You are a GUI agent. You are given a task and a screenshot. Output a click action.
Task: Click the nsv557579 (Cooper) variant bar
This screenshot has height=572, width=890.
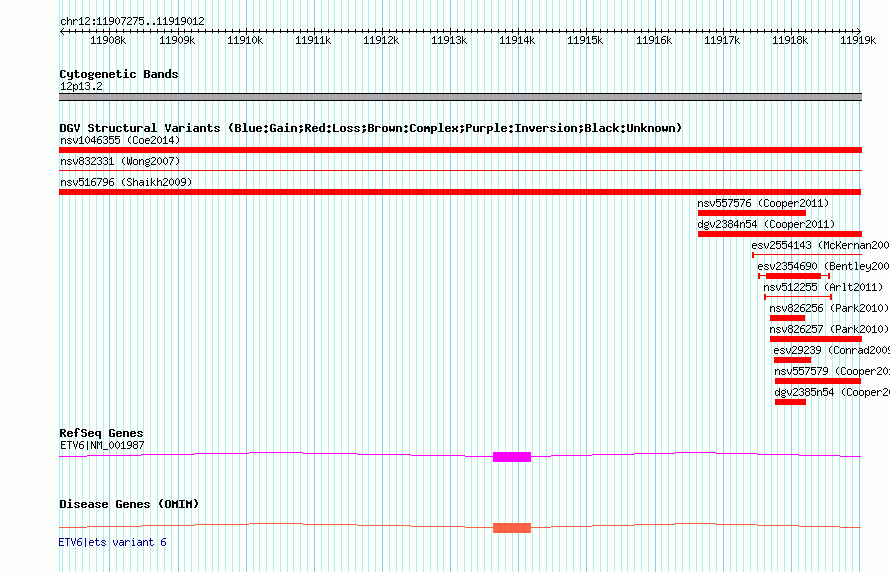(x=818, y=381)
